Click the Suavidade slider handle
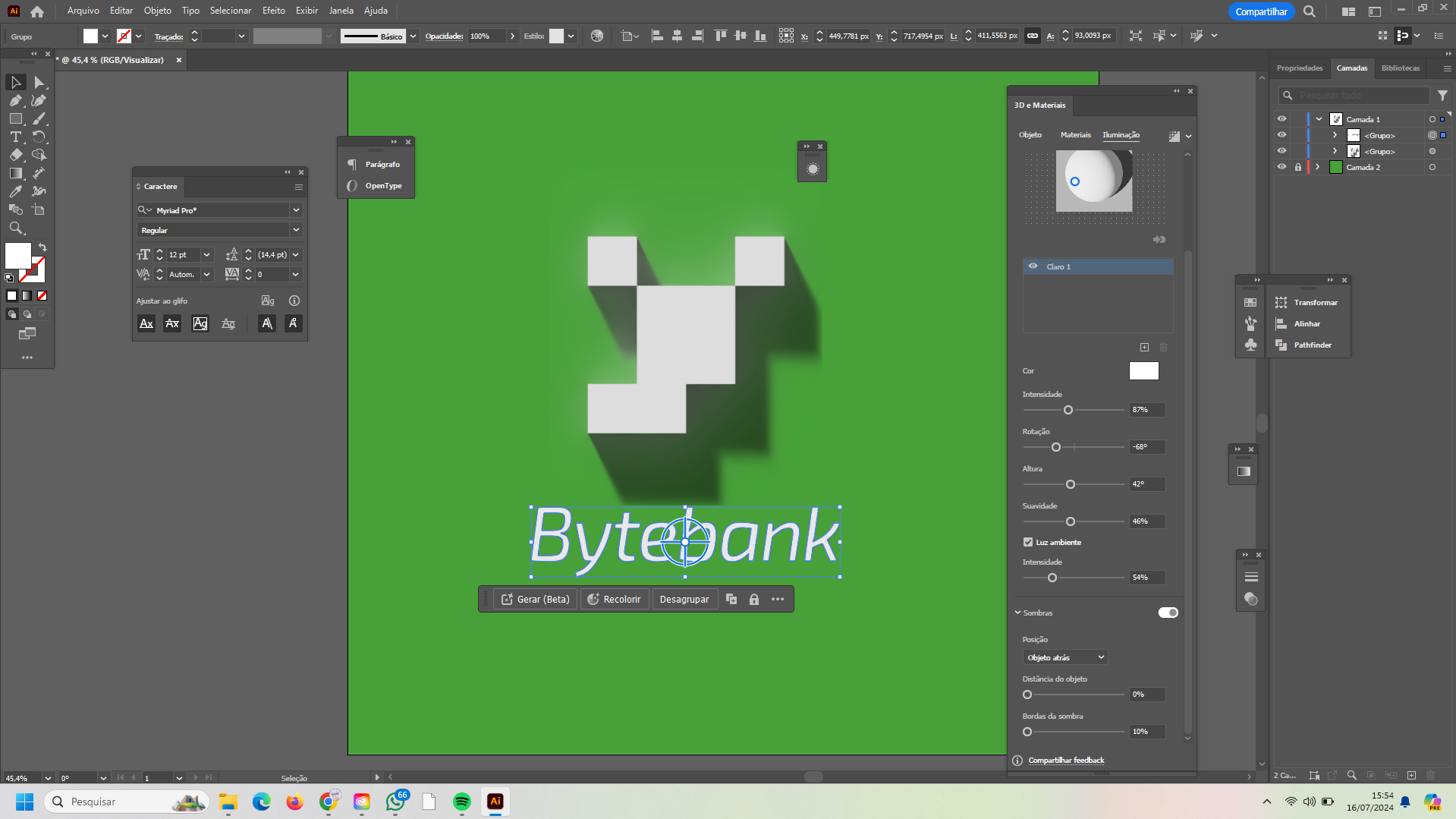This screenshot has height=819, width=1456. pos(1070,521)
